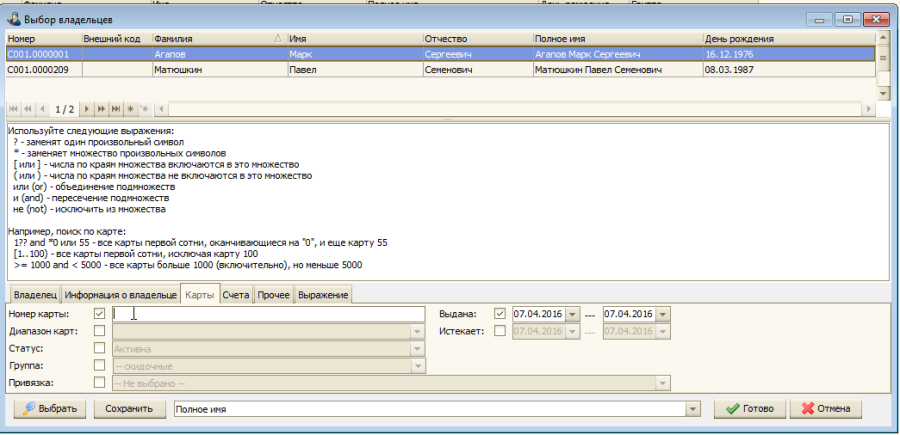Click the asterisk bookmark navigator button

pyautogui.click(x=131, y=108)
